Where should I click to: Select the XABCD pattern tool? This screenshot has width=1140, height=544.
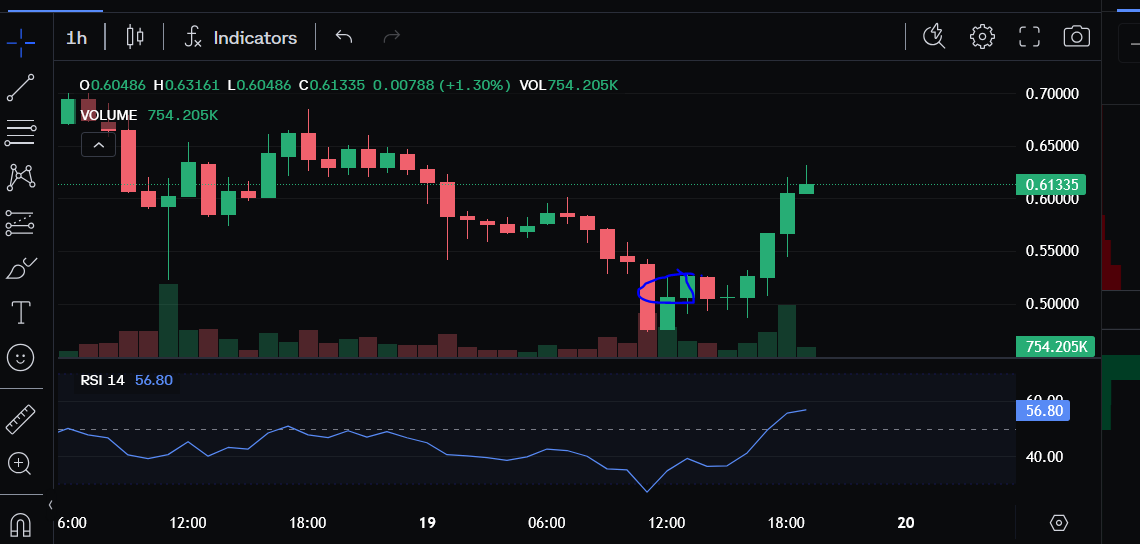(x=21, y=177)
